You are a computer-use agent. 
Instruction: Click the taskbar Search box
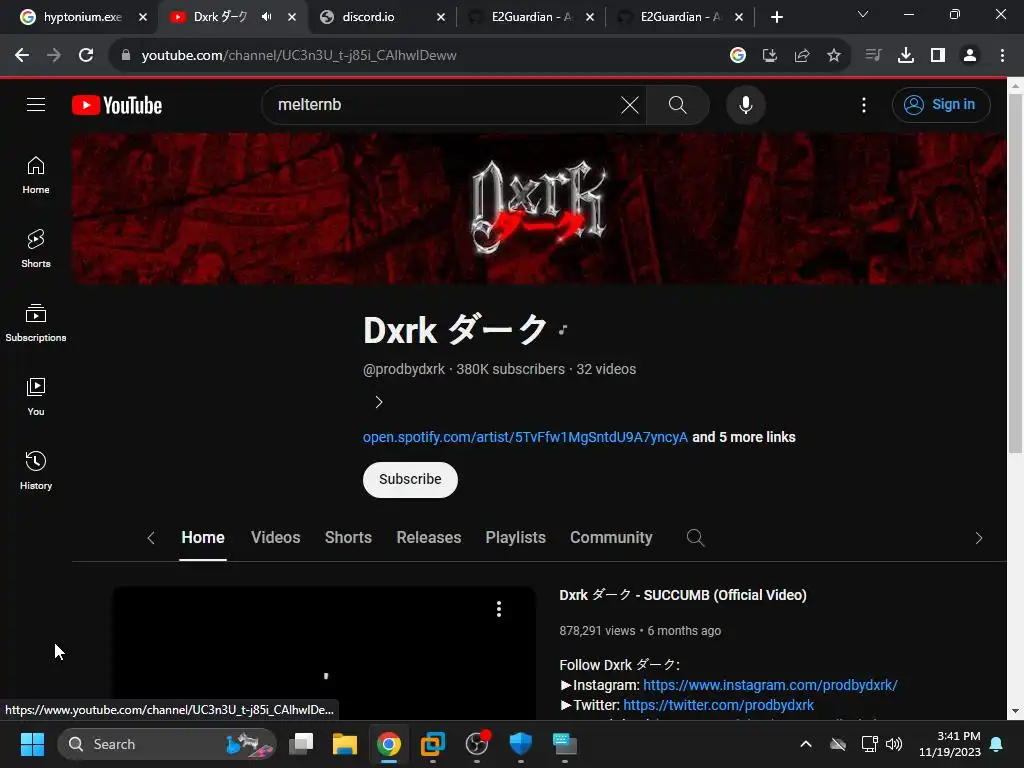point(167,744)
